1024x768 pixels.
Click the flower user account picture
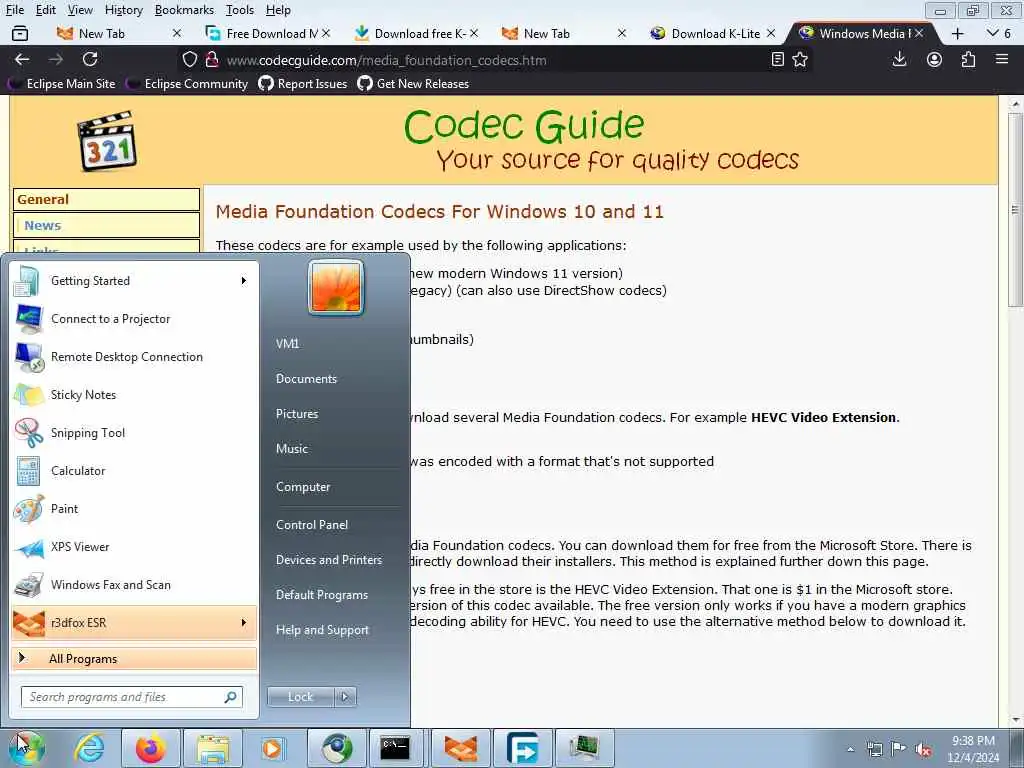tap(336, 287)
